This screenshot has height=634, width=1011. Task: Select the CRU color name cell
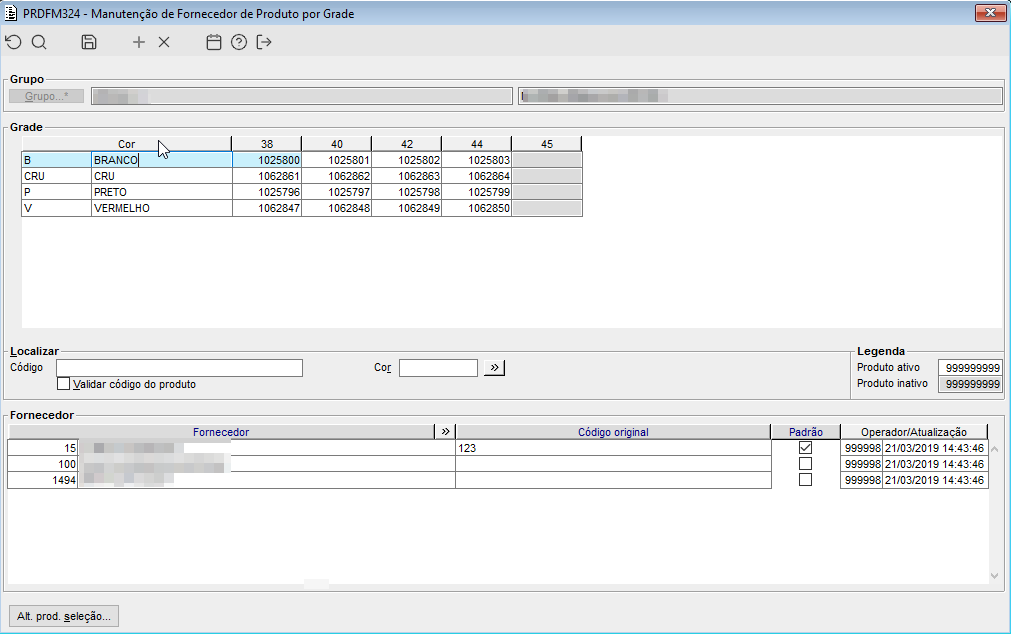[162, 176]
